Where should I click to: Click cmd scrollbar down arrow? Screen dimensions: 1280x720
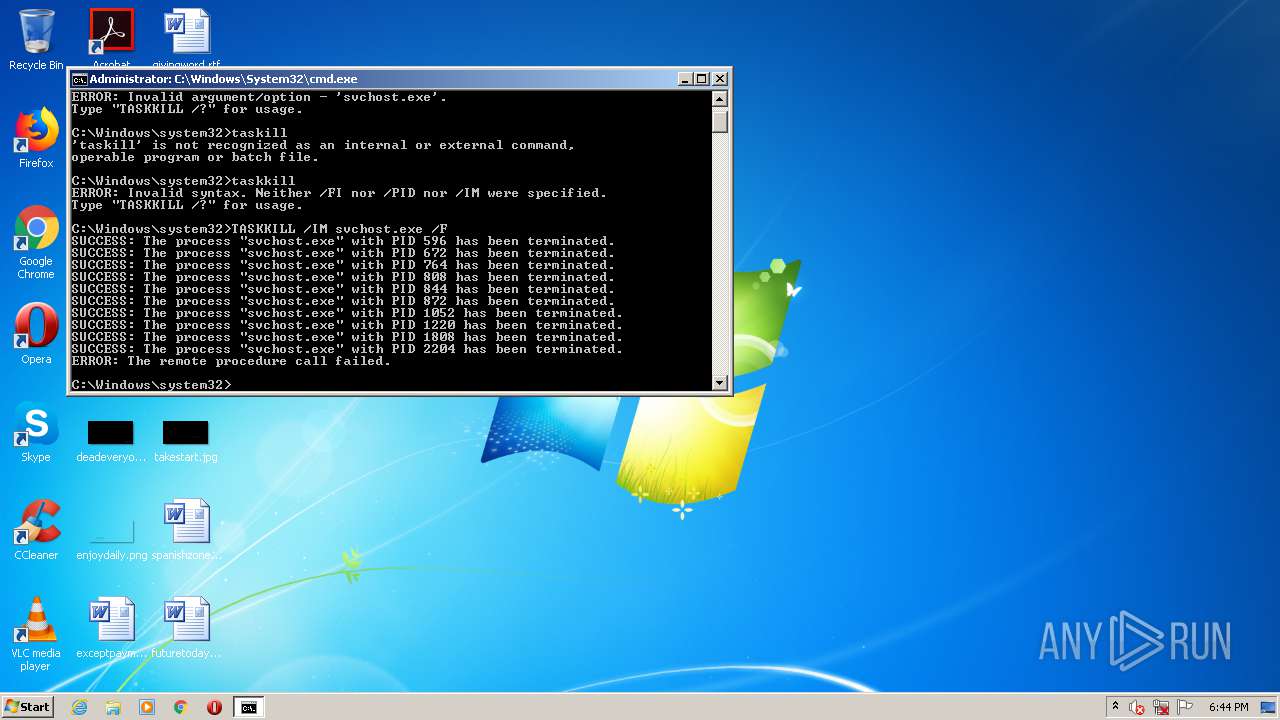coord(719,383)
